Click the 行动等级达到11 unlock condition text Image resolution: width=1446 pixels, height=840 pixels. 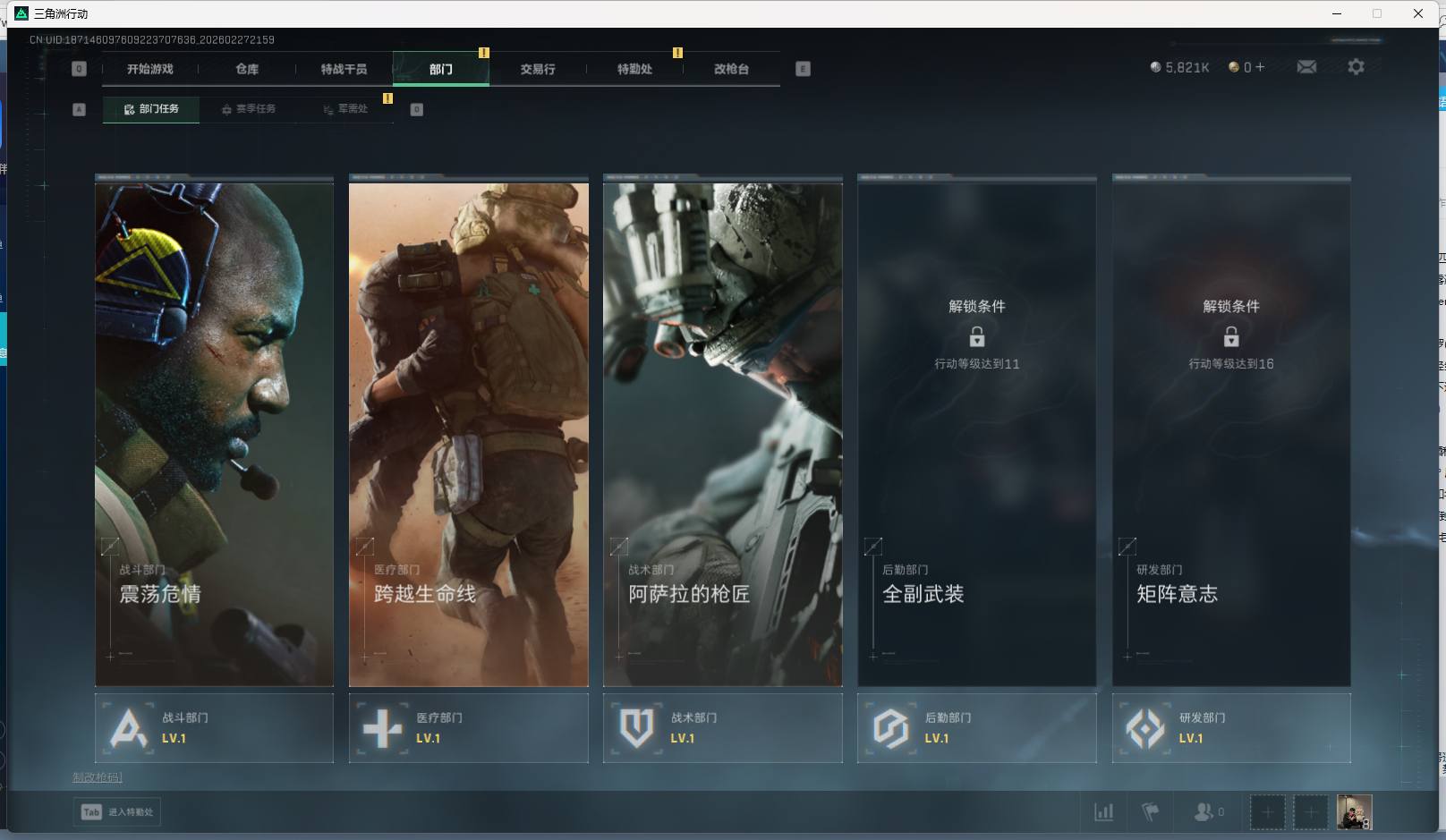[x=977, y=364]
